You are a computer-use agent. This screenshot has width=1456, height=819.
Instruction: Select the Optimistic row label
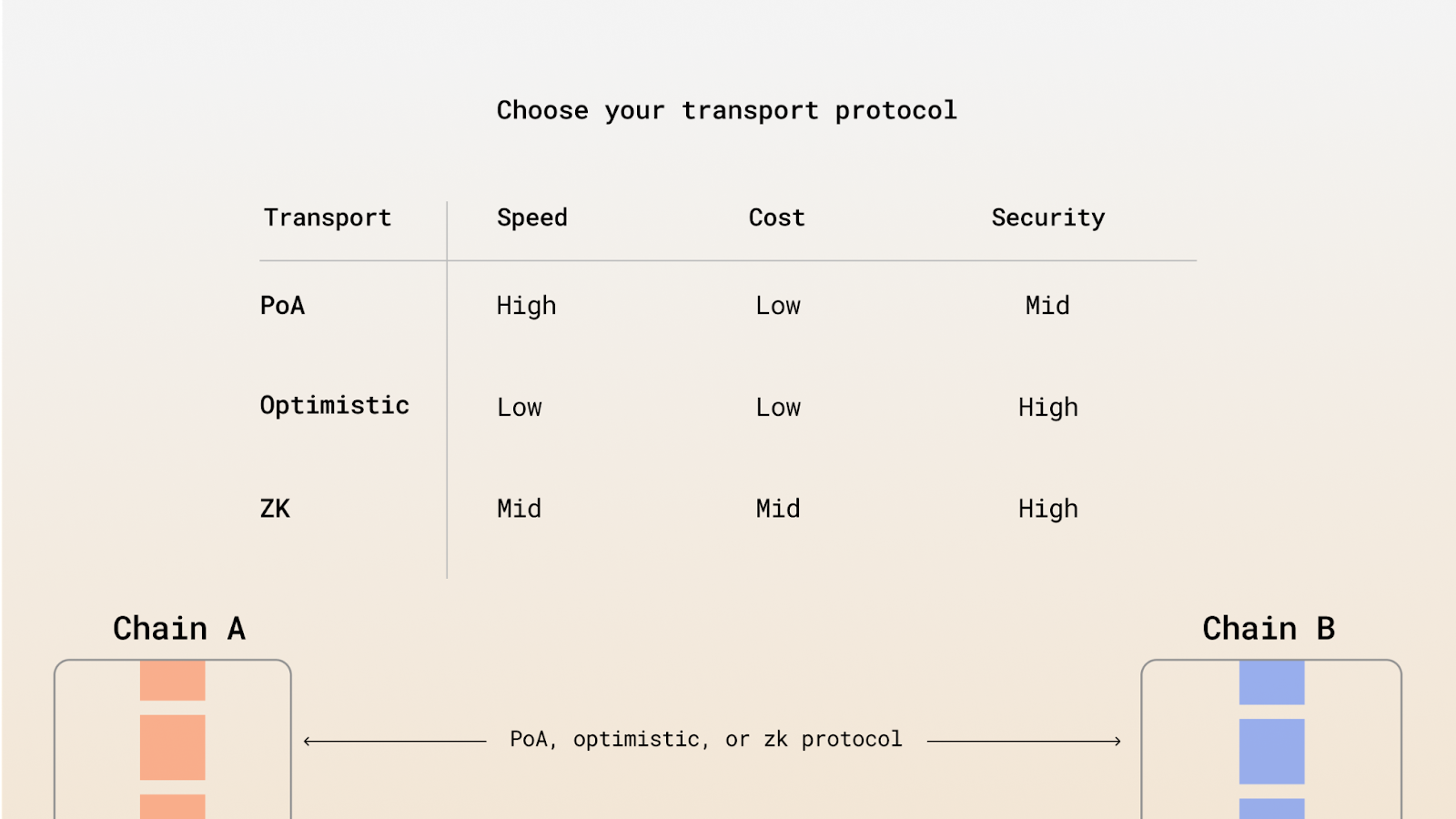click(x=334, y=405)
